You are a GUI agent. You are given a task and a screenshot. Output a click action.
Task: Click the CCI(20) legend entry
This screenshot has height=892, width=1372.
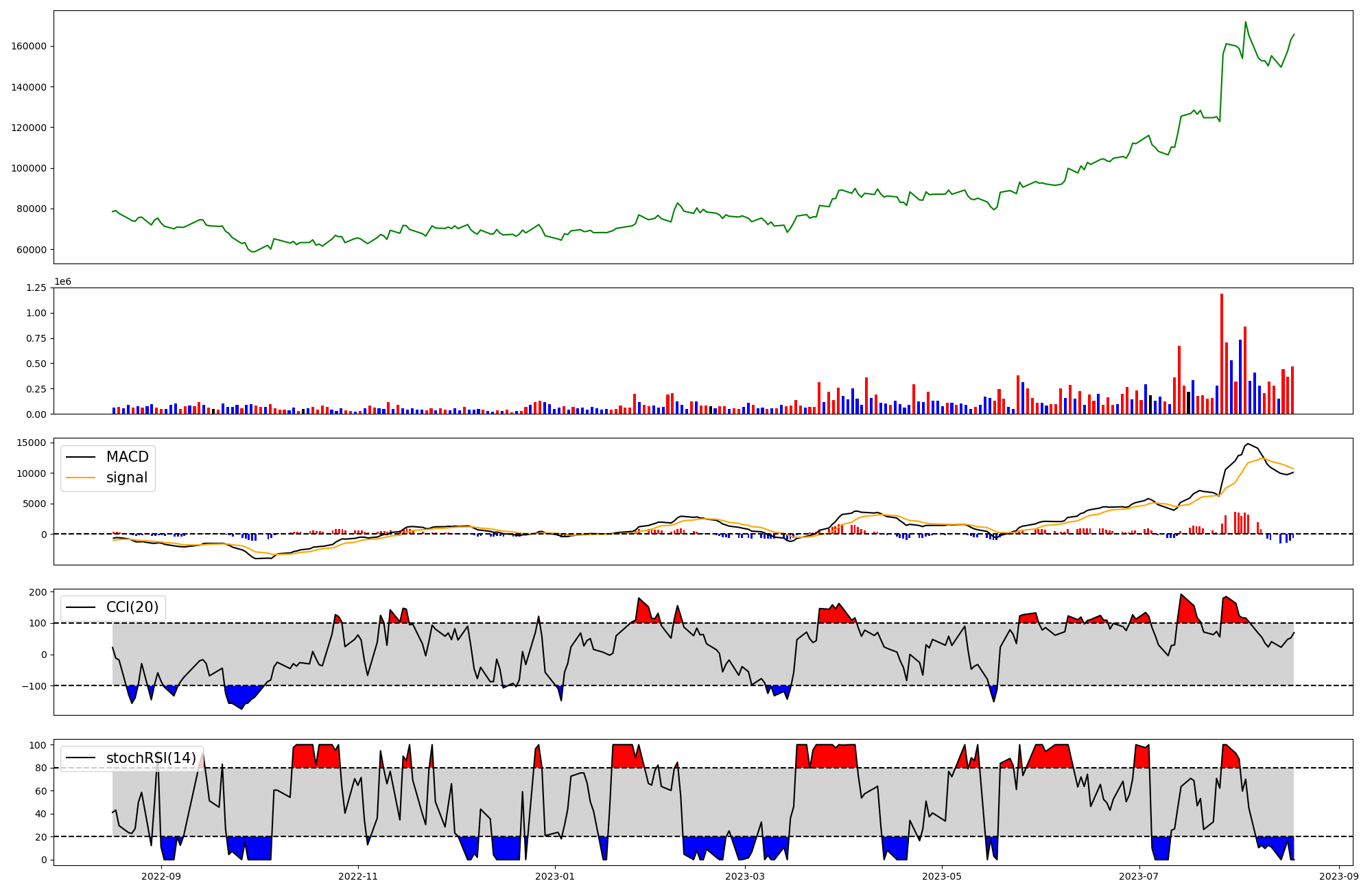pyautogui.click(x=132, y=607)
